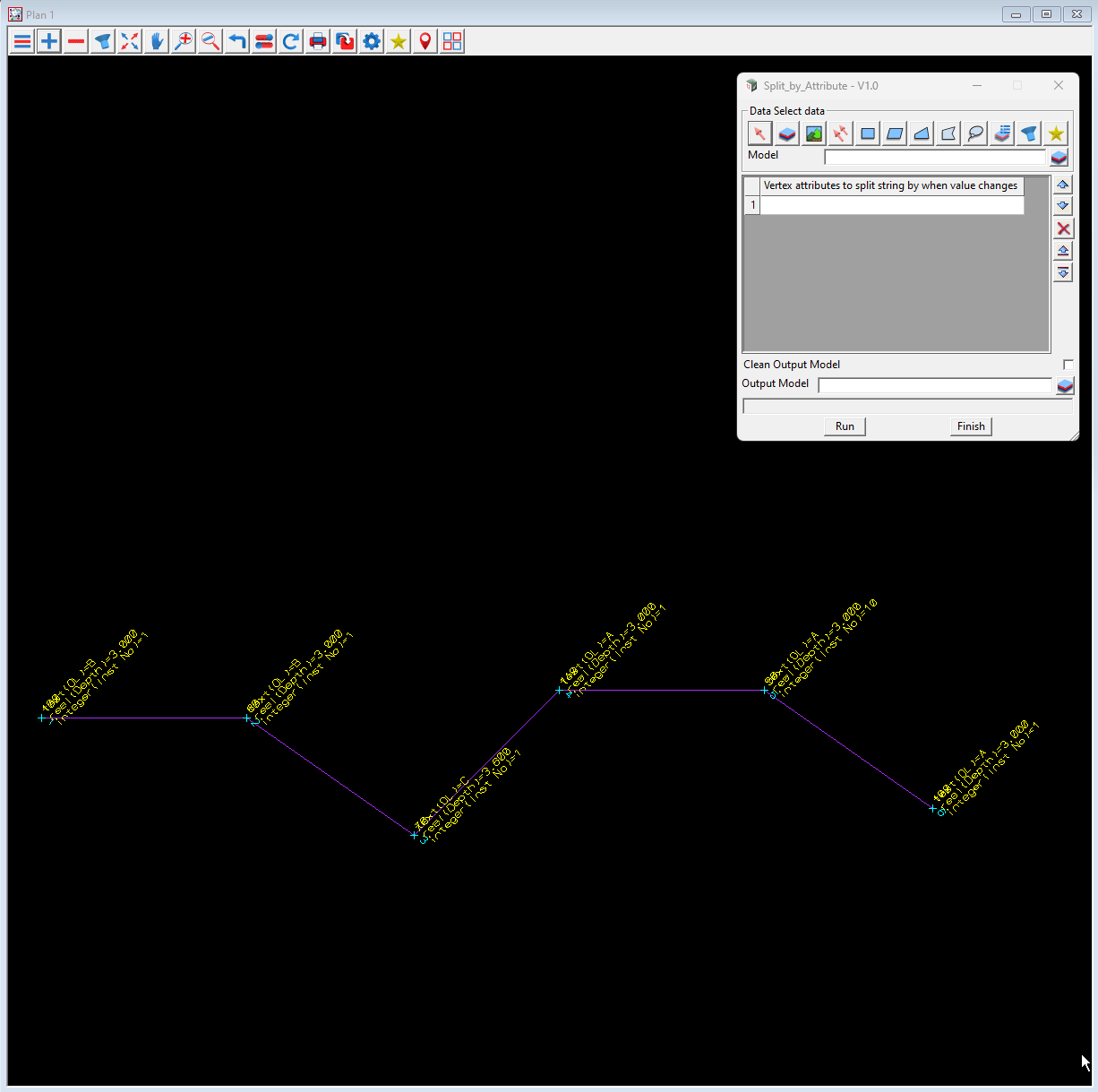
Task: Click the refresh circular arrow icon
Action: [291, 41]
